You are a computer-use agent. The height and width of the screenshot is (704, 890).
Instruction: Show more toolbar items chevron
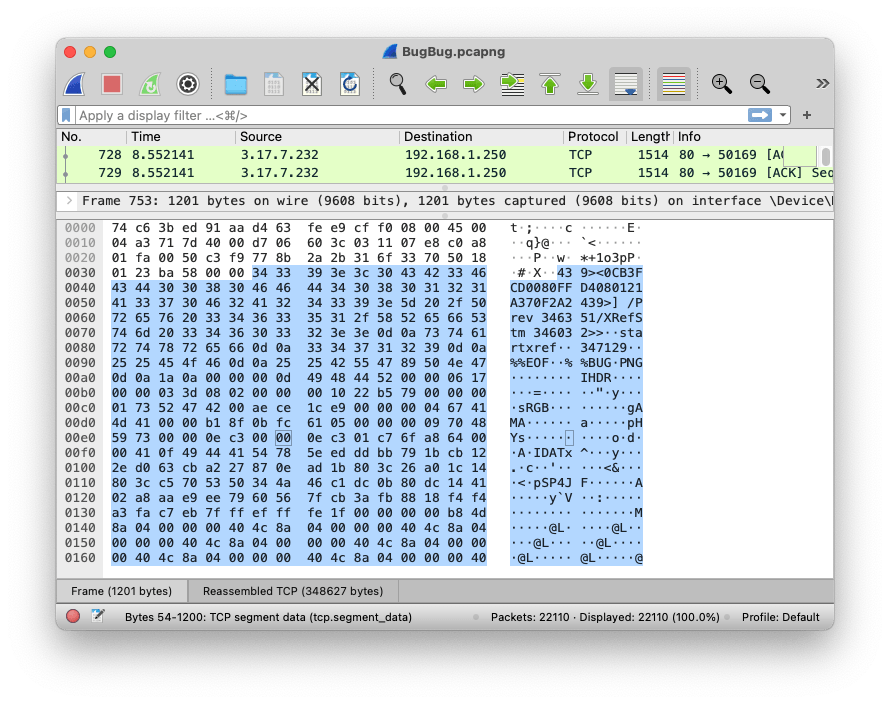click(x=822, y=84)
